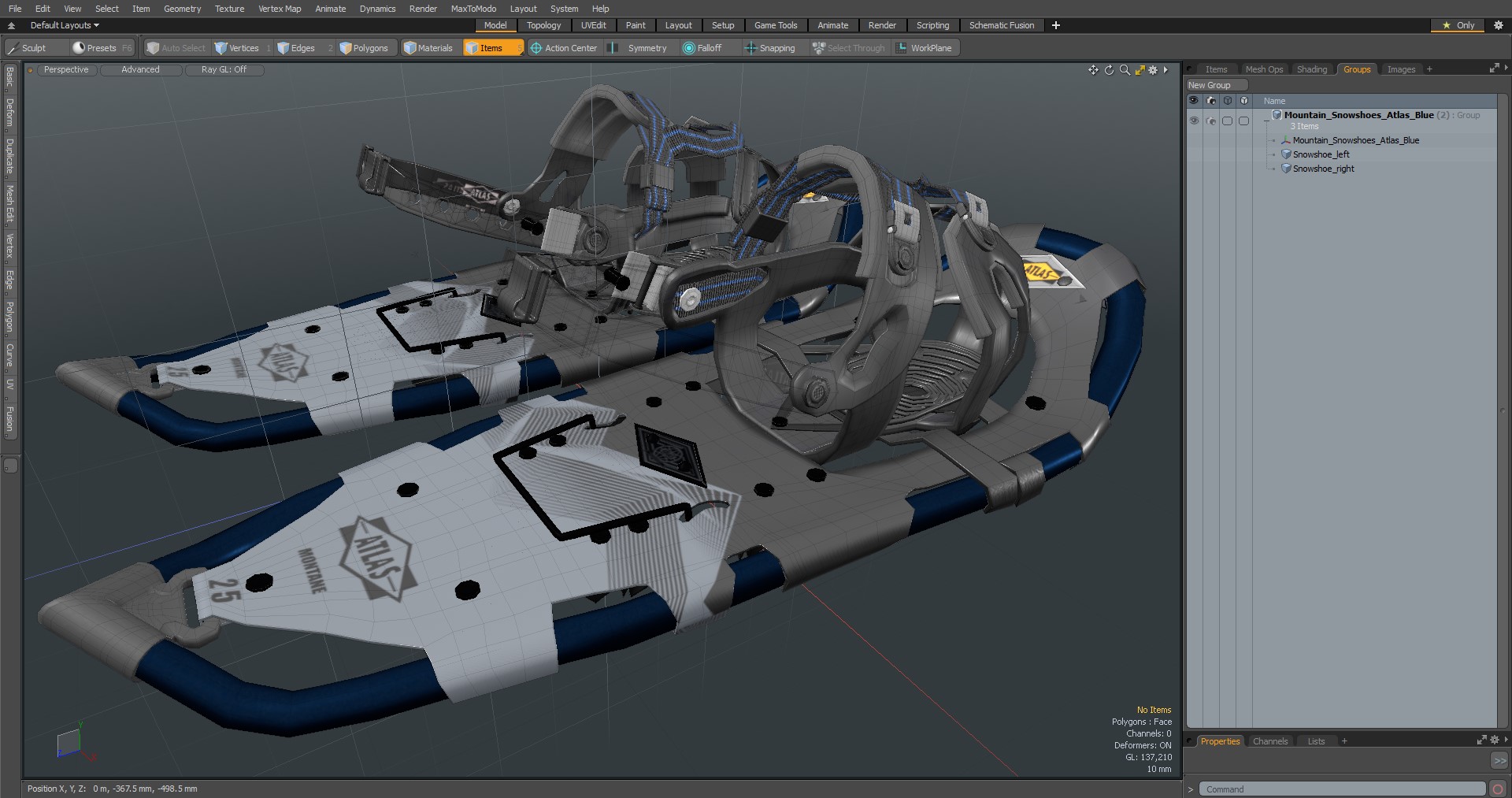
Task: Toggle the Only star button
Action: click(1458, 25)
